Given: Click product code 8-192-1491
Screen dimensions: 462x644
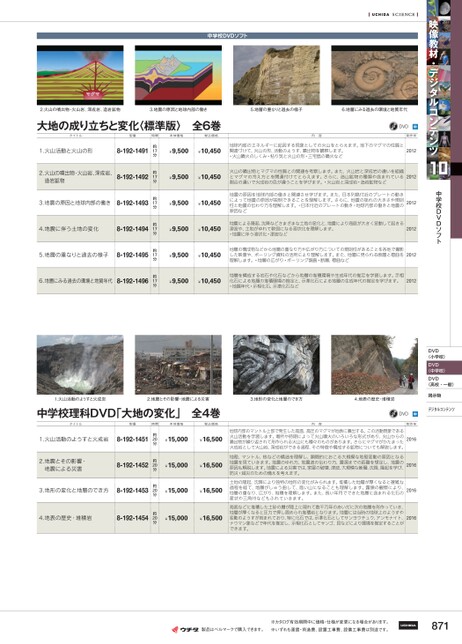Looking at the screenshot, I should [132, 151].
